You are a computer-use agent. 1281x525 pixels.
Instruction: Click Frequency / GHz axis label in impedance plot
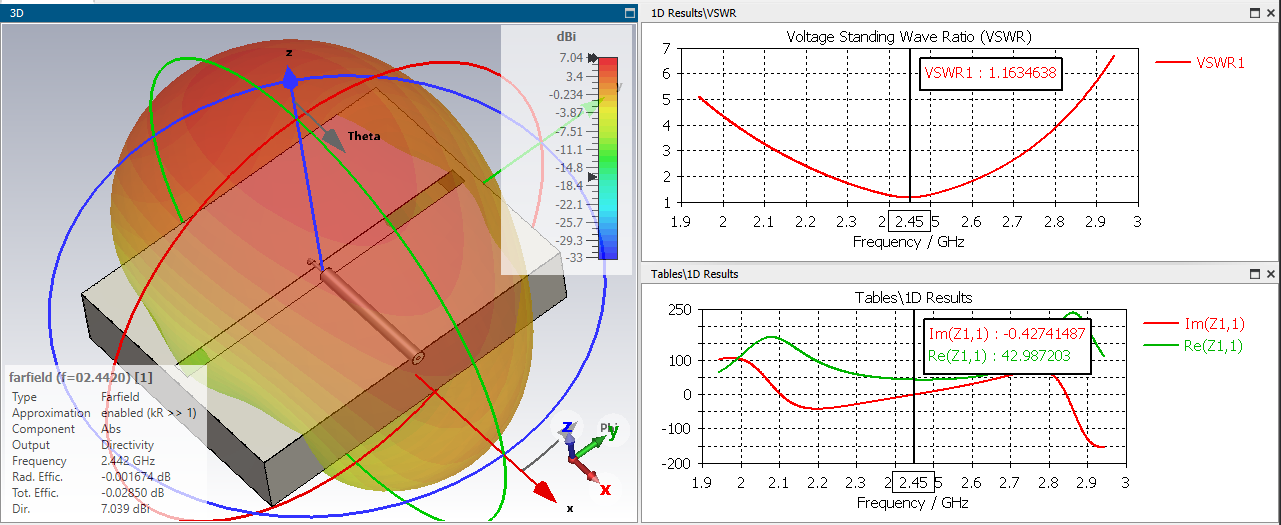coord(913,502)
